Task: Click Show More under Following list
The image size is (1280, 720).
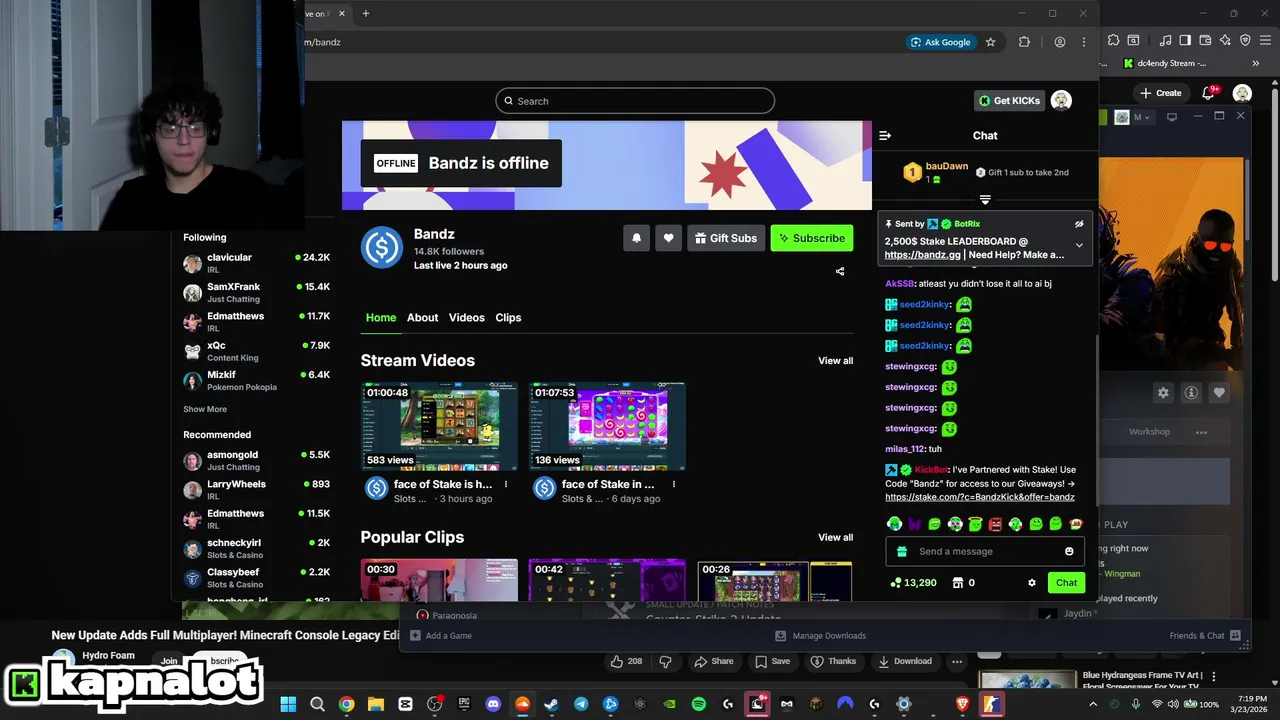Action: [x=205, y=409]
